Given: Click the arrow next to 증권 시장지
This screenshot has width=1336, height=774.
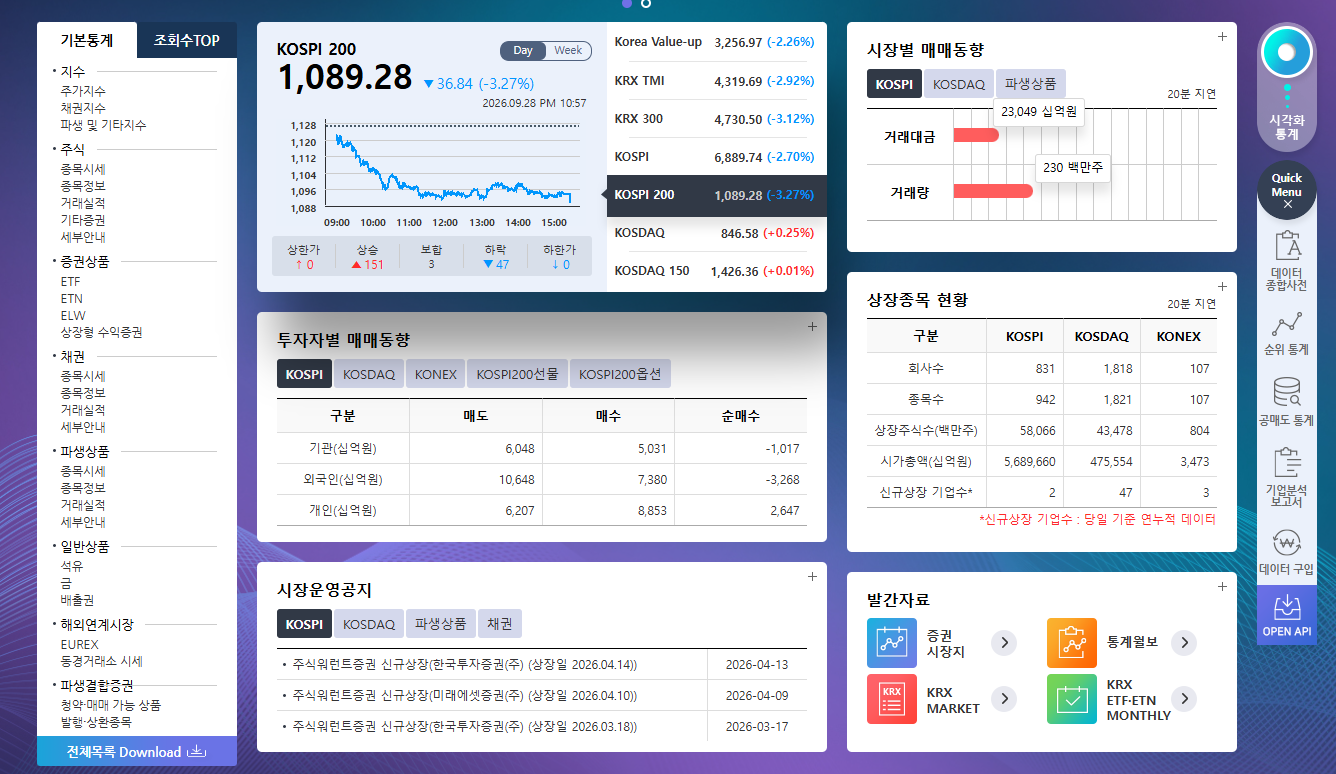Looking at the screenshot, I should 1004,643.
